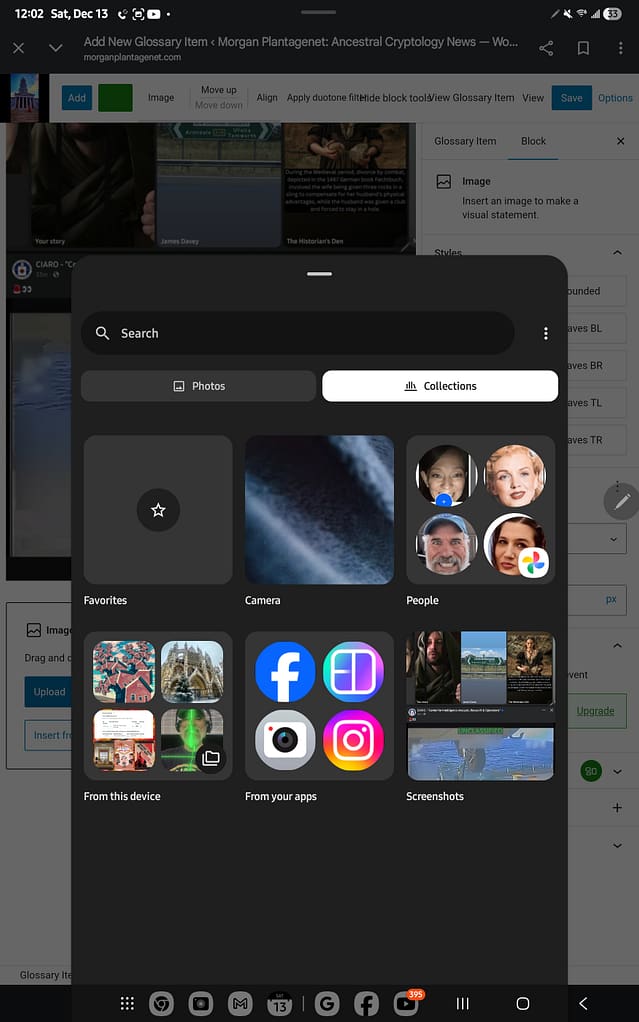Tap the Facebook app icon in collections

click(285, 672)
